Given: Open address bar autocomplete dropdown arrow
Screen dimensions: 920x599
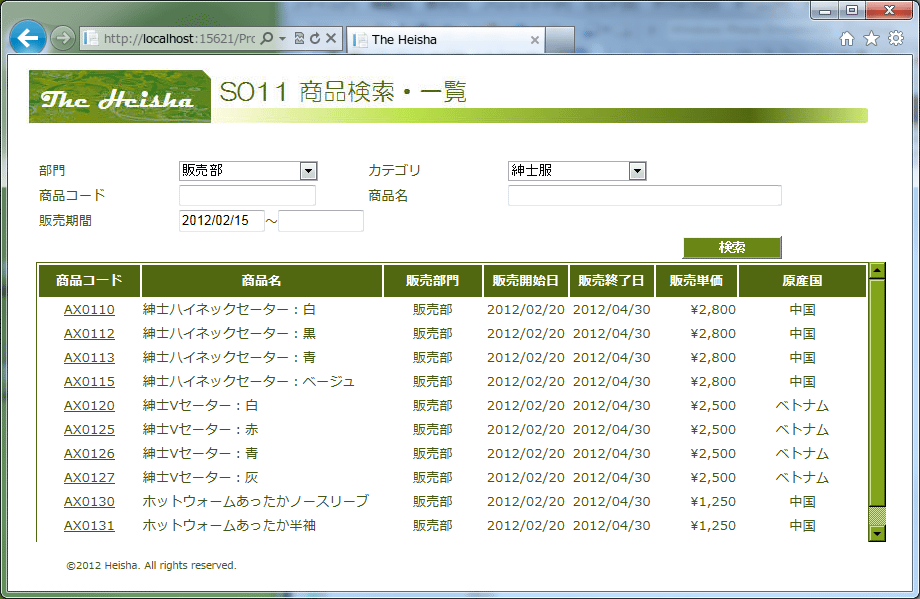Looking at the screenshot, I should 283,39.
